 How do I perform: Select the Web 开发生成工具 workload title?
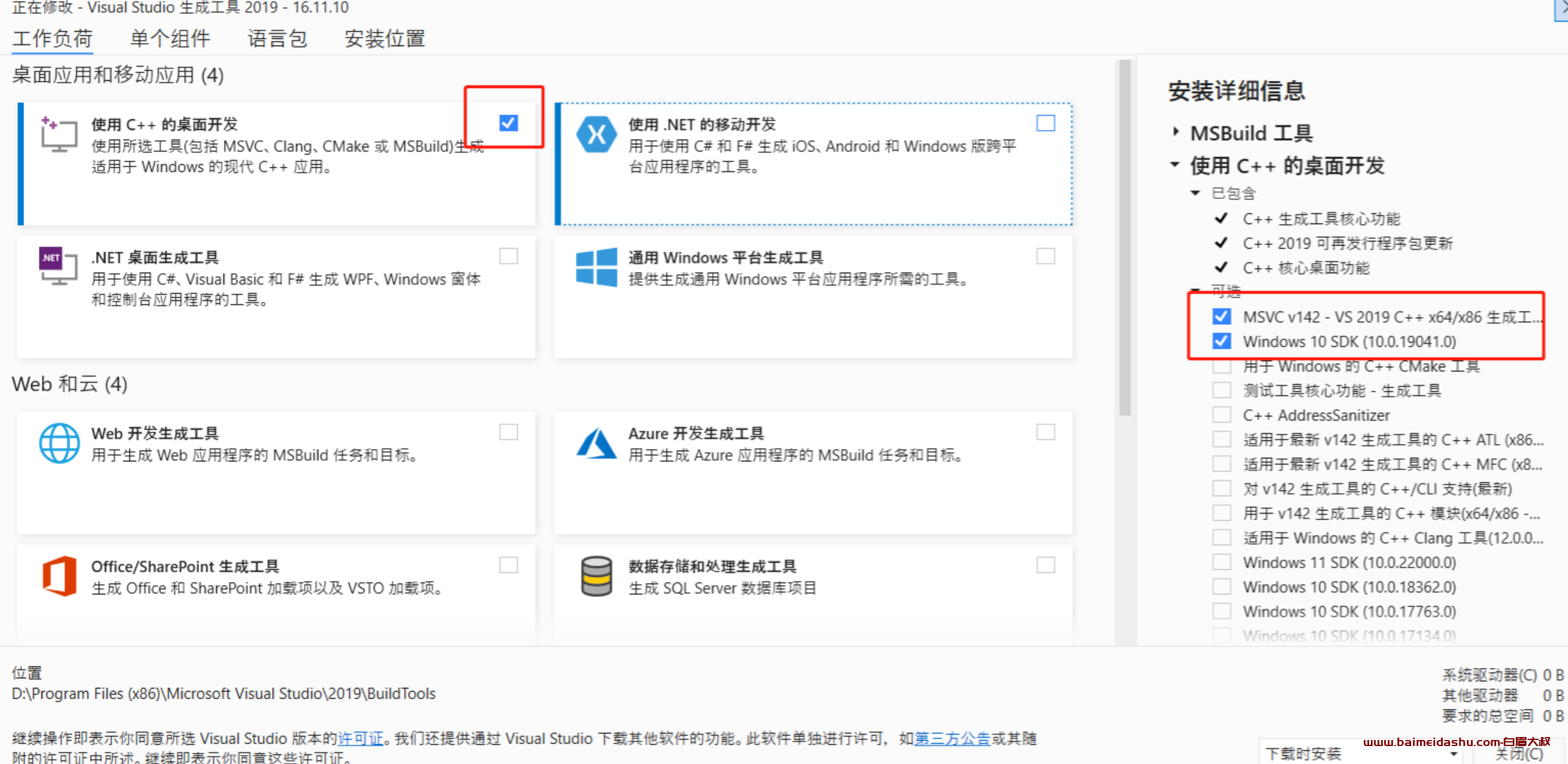point(155,433)
